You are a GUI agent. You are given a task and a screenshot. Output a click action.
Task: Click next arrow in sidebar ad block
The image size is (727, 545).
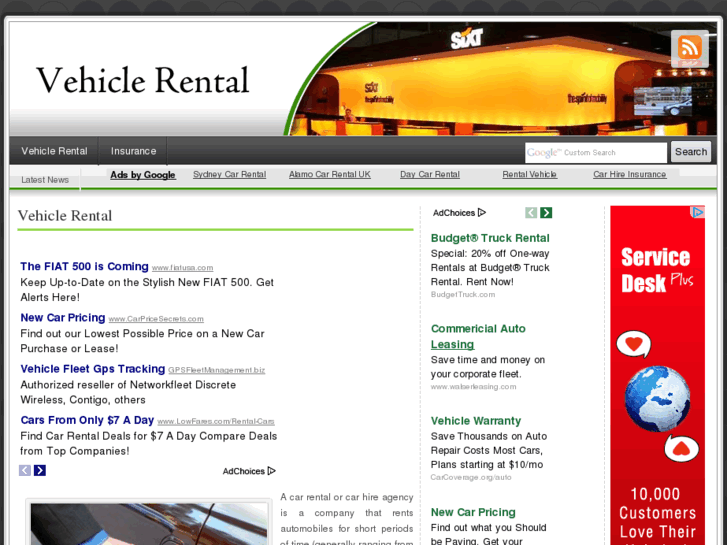[546, 213]
